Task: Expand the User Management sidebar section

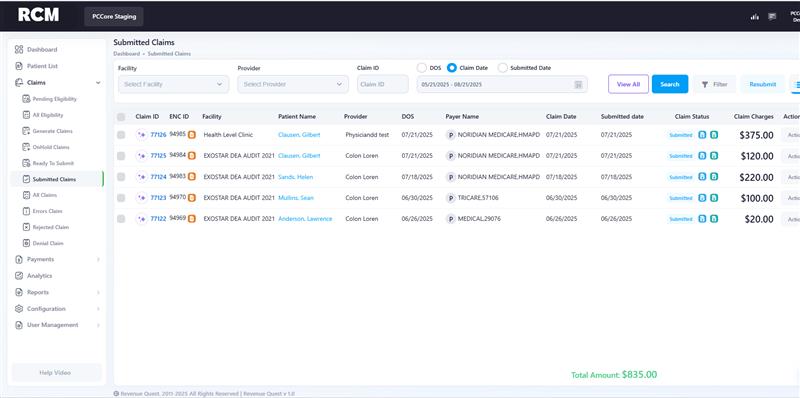Action: [x=98, y=325]
